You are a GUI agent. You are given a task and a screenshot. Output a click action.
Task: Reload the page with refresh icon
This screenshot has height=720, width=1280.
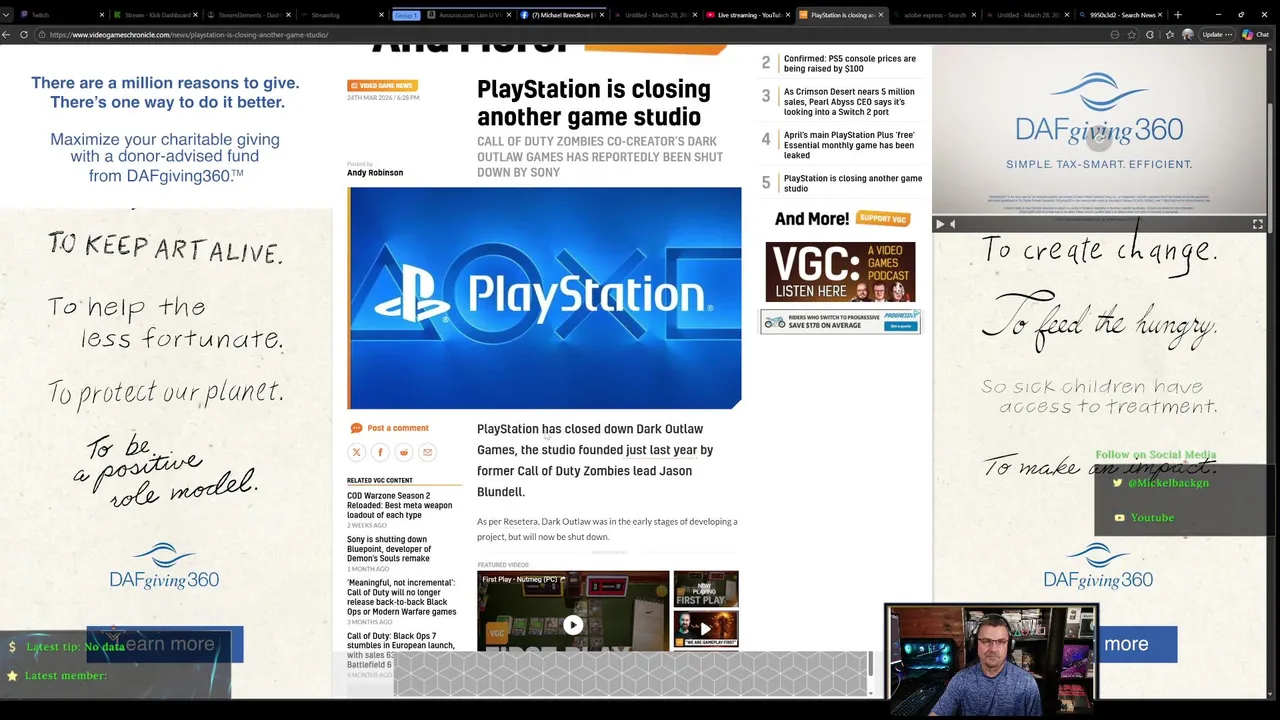point(24,34)
